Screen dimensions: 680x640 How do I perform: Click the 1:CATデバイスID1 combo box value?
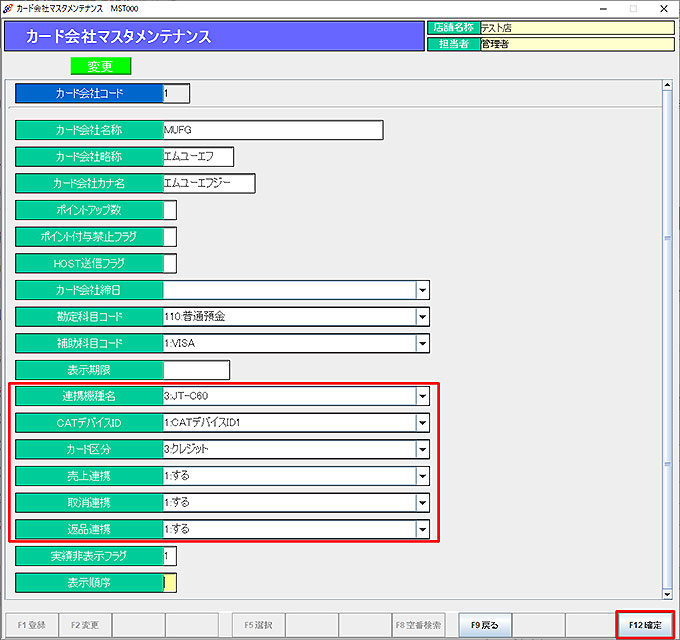click(289, 423)
